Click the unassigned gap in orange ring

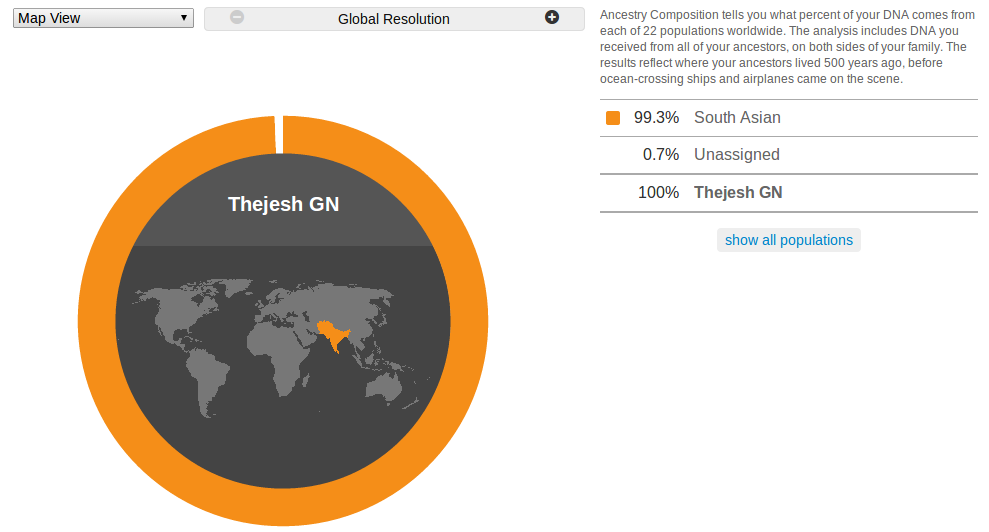pos(279,134)
